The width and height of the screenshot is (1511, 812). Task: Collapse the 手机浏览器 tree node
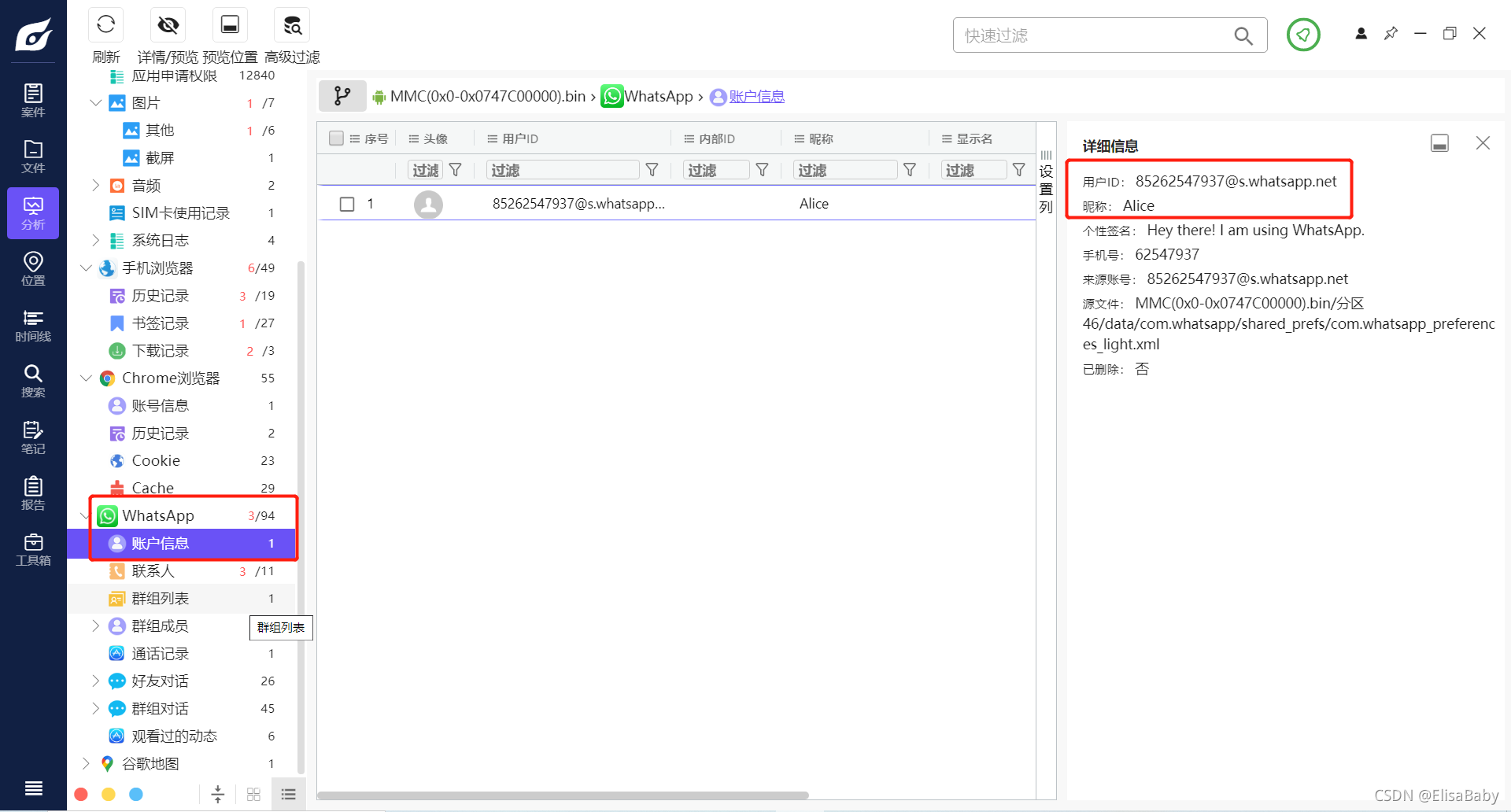pos(86,268)
